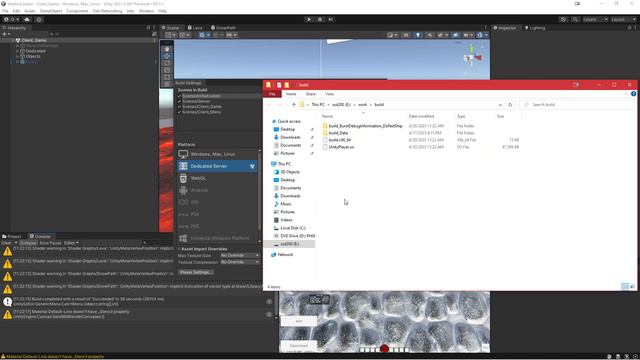640x360 pixels.
Task: Toggle Scenes/Initialization scene checkbox
Action: click(179, 96)
